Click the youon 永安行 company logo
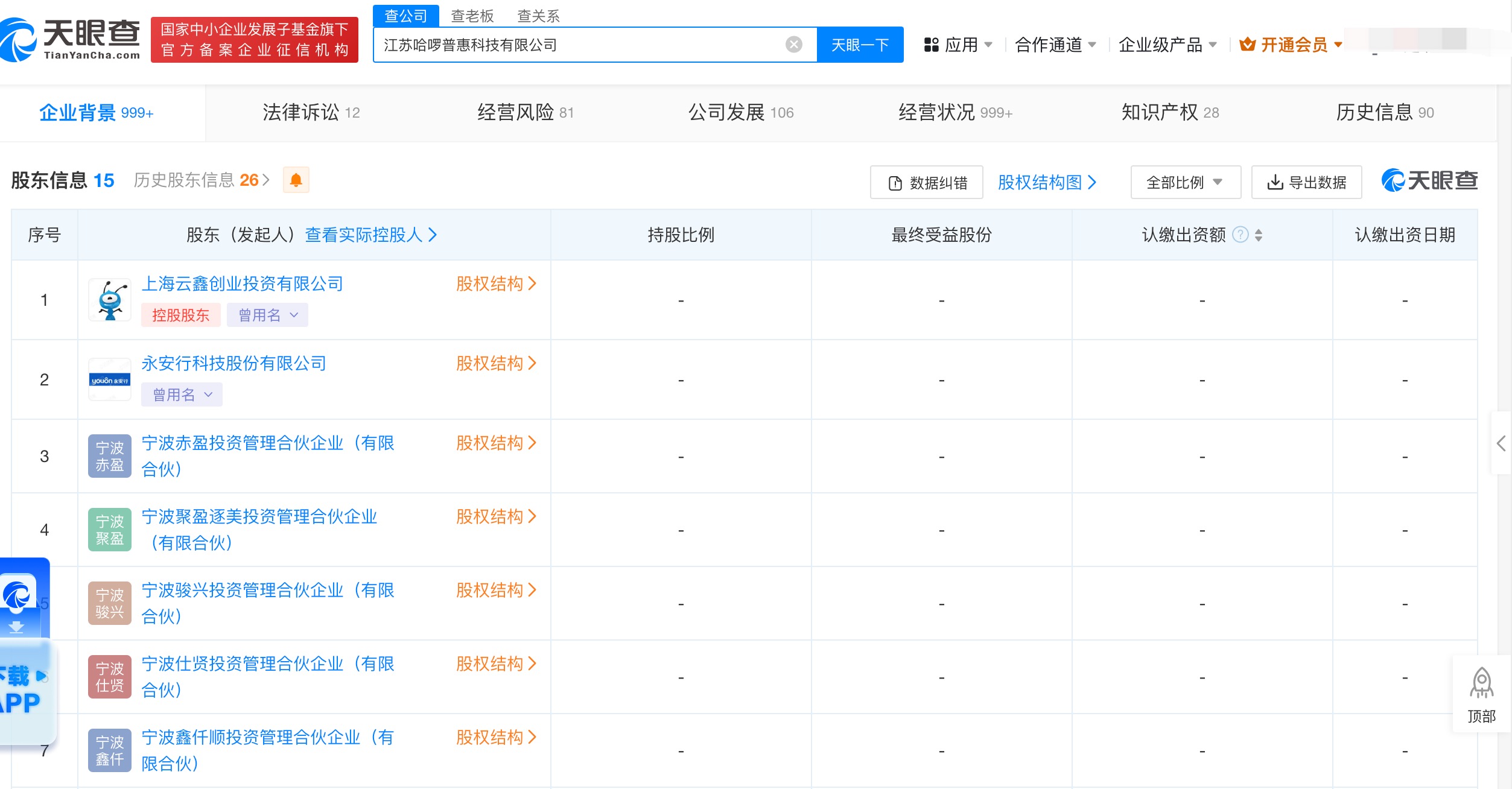This screenshot has height=789, width=1512. (110, 379)
